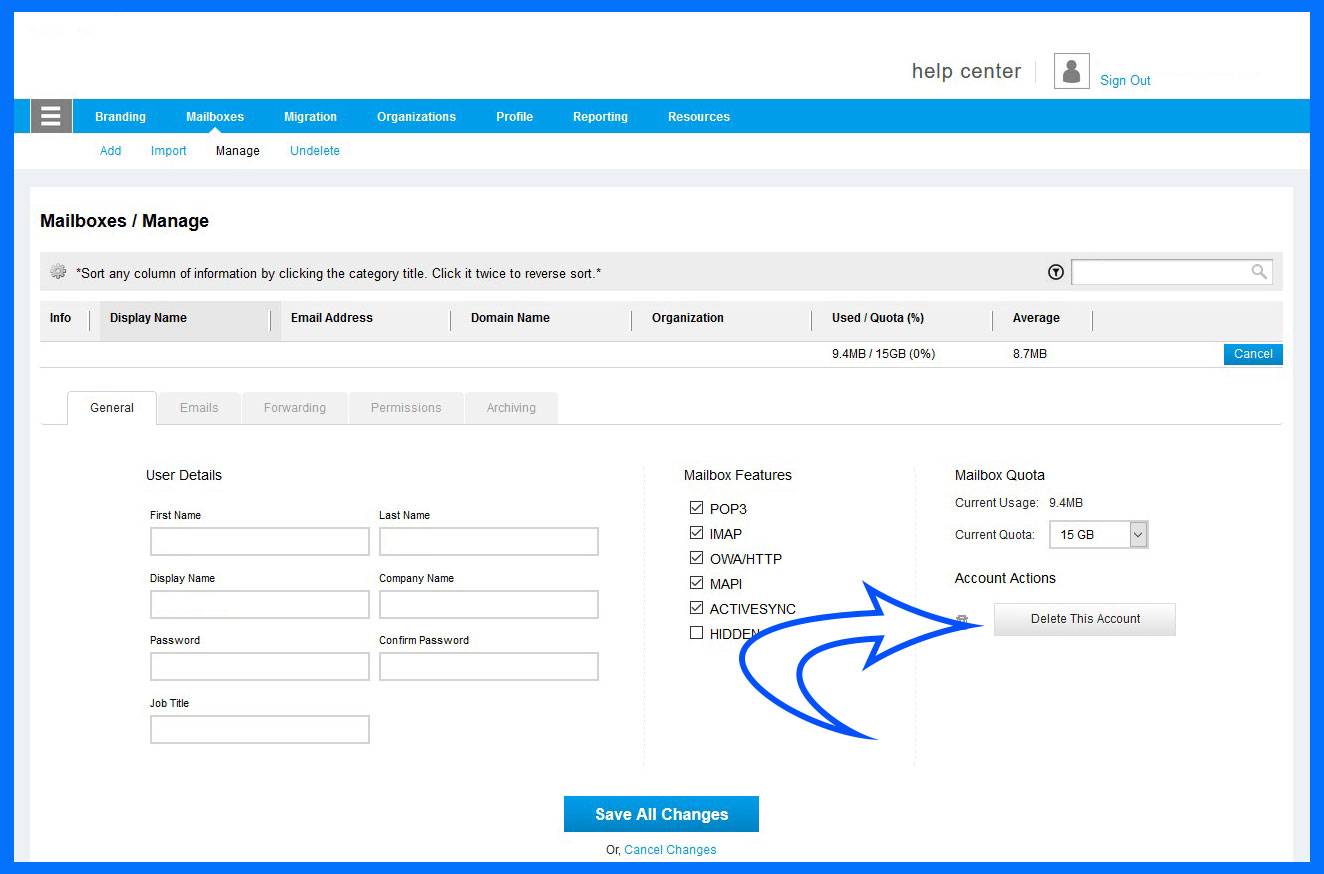Disable the ACTIVESYNC checkbox

(696, 608)
